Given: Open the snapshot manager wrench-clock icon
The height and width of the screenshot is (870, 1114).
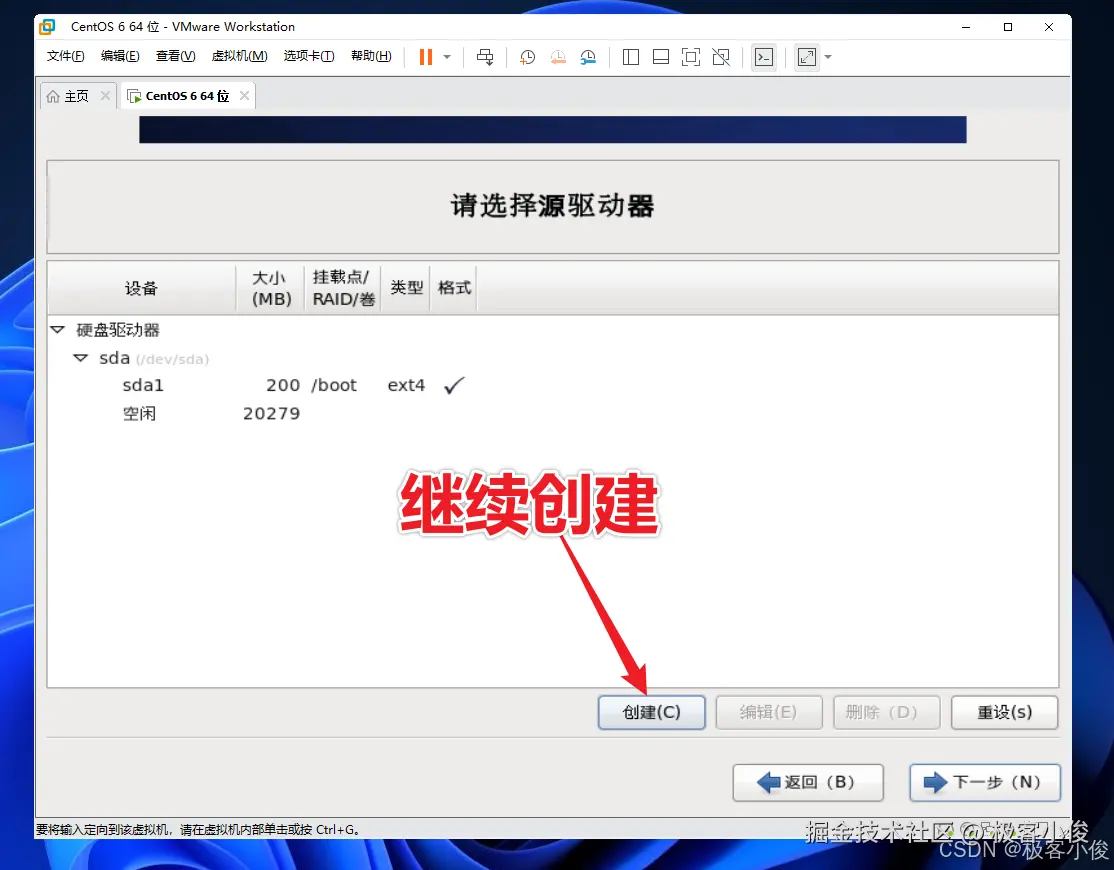Looking at the screenshot, I should (588, 57).
